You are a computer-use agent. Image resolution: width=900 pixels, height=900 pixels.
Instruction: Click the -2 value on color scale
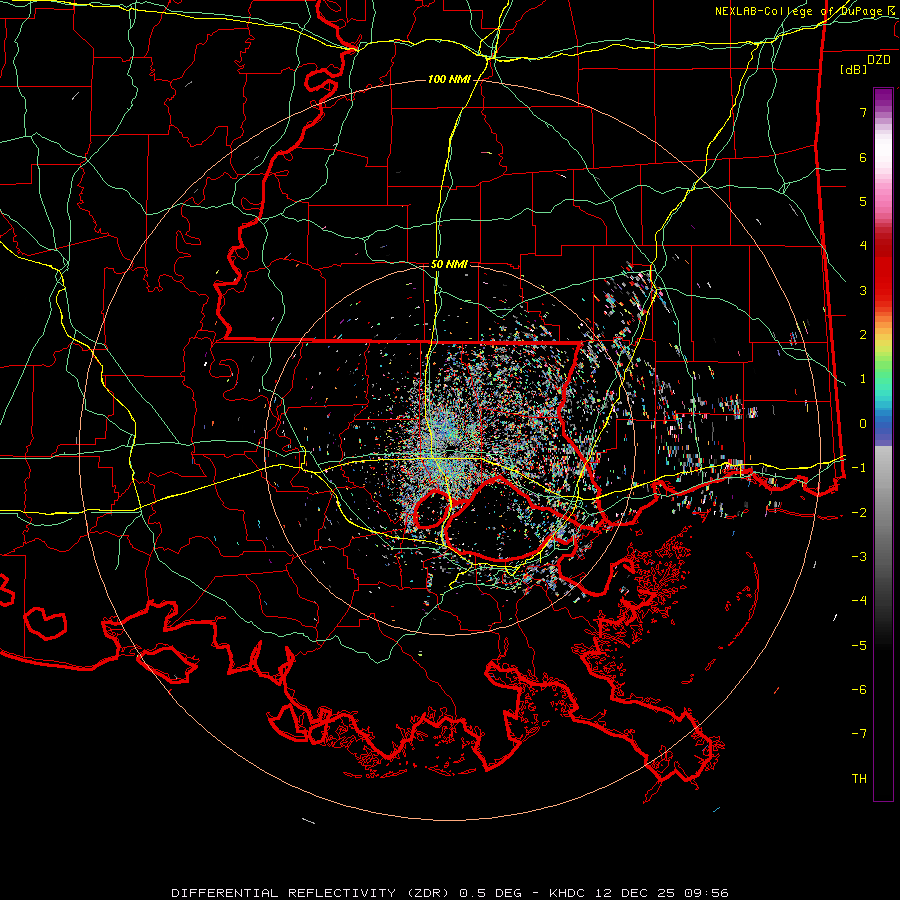[x=859, y=513]
